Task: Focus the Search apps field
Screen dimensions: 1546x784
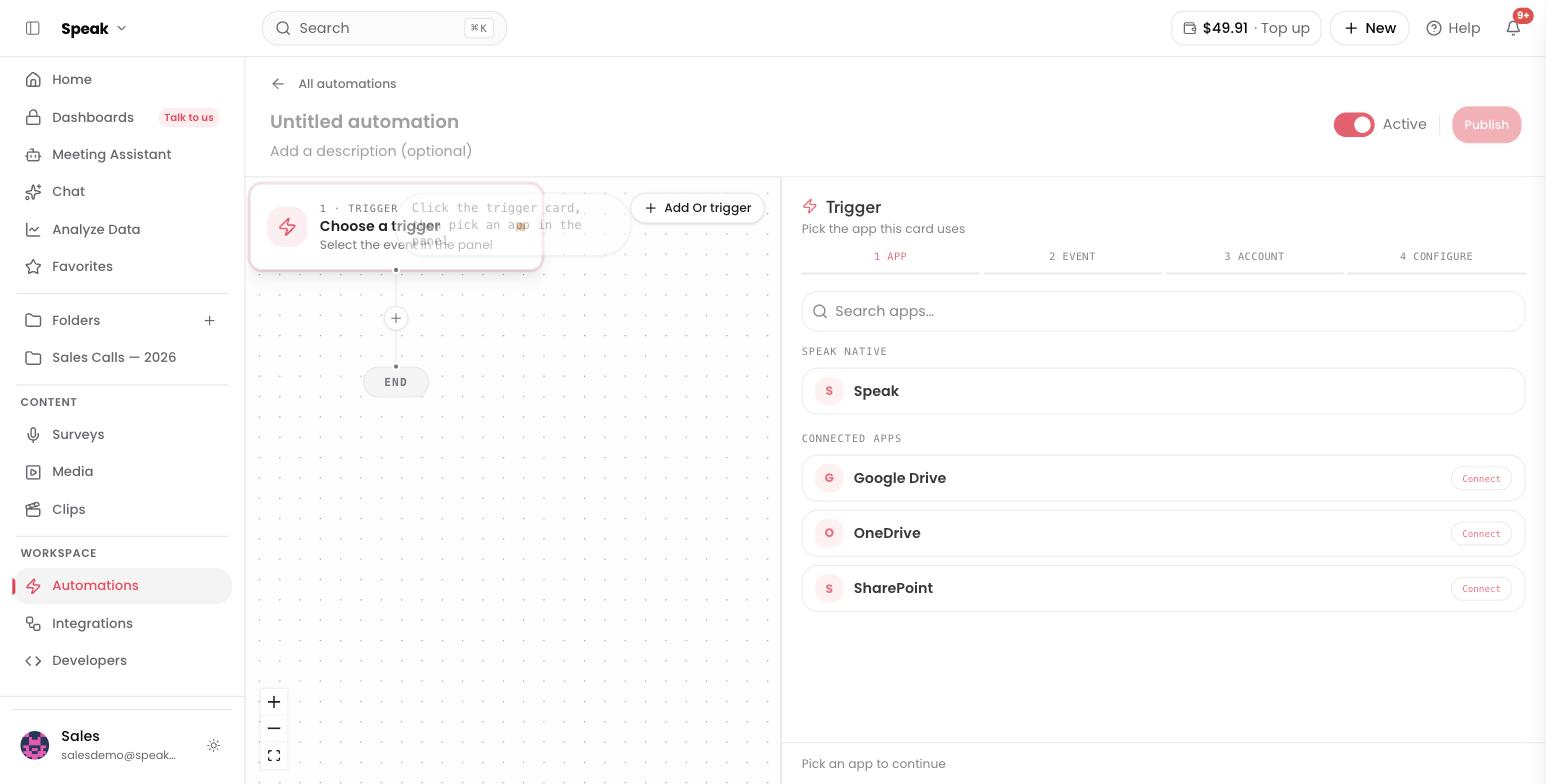Action: click(1163, 311)
